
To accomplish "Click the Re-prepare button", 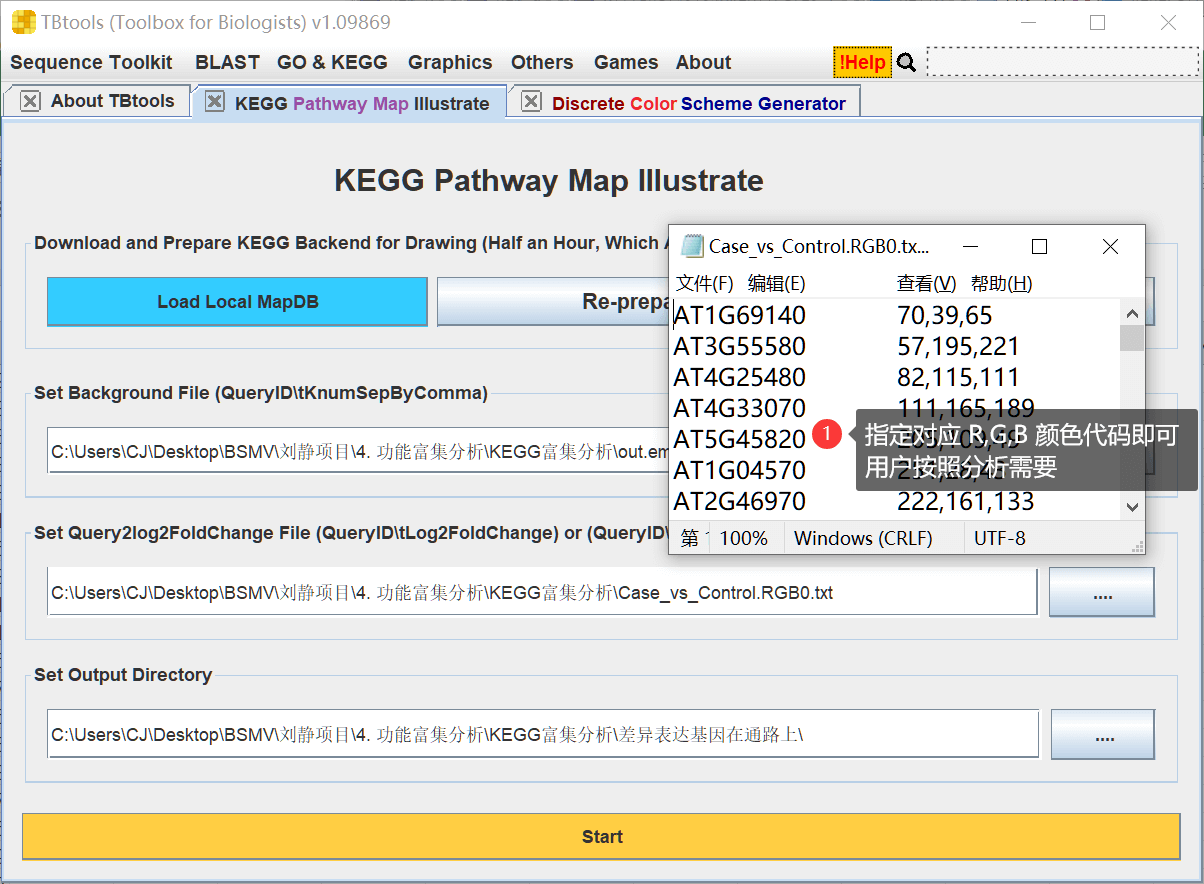I will [x=552, y=301].
